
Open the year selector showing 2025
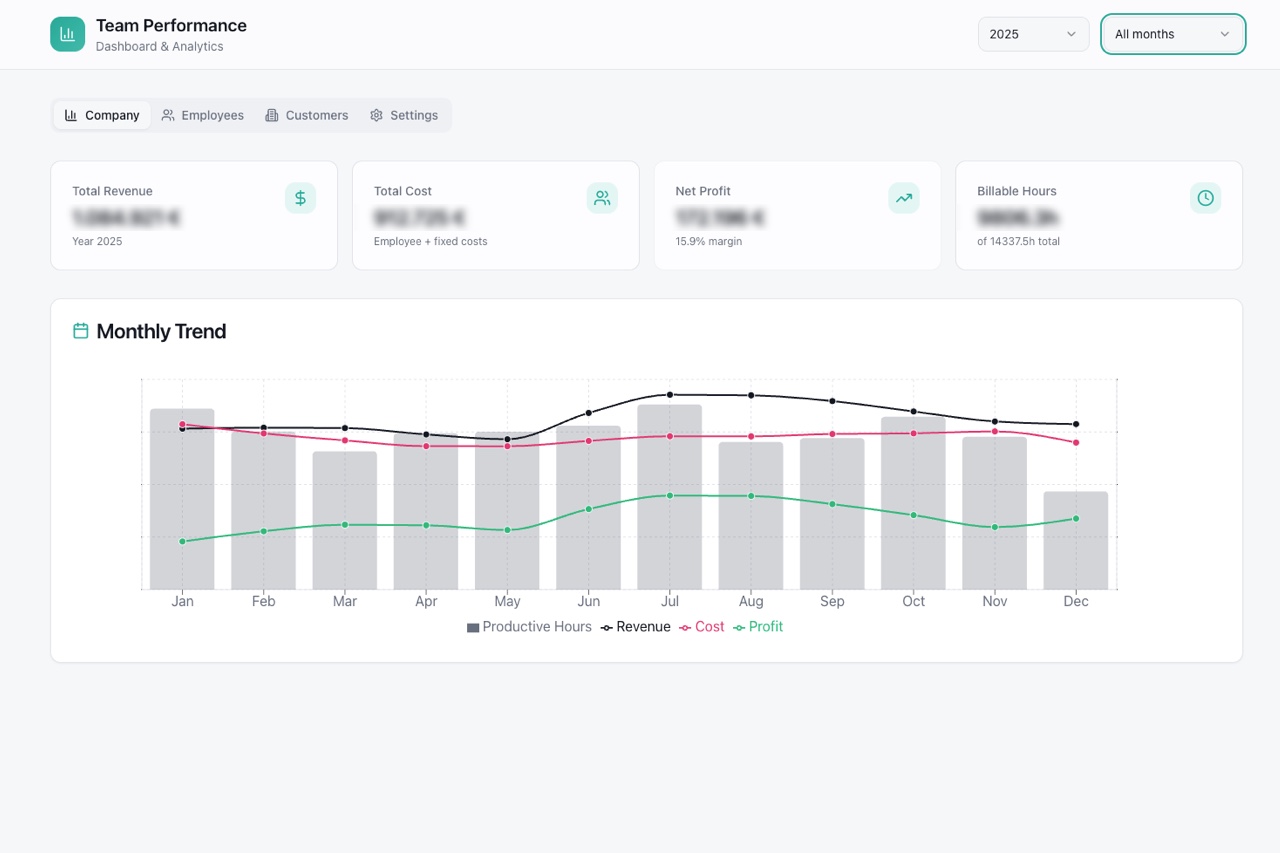pyautogui.click(x=1033, y=33)
